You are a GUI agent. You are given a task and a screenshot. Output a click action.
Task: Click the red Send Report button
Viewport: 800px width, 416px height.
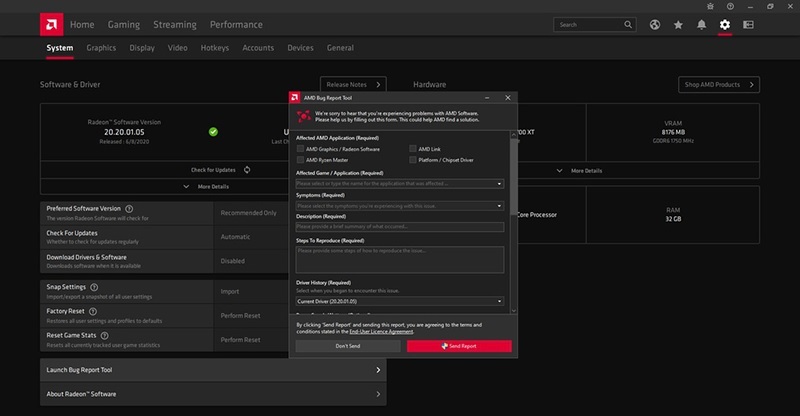click(459, 345)
